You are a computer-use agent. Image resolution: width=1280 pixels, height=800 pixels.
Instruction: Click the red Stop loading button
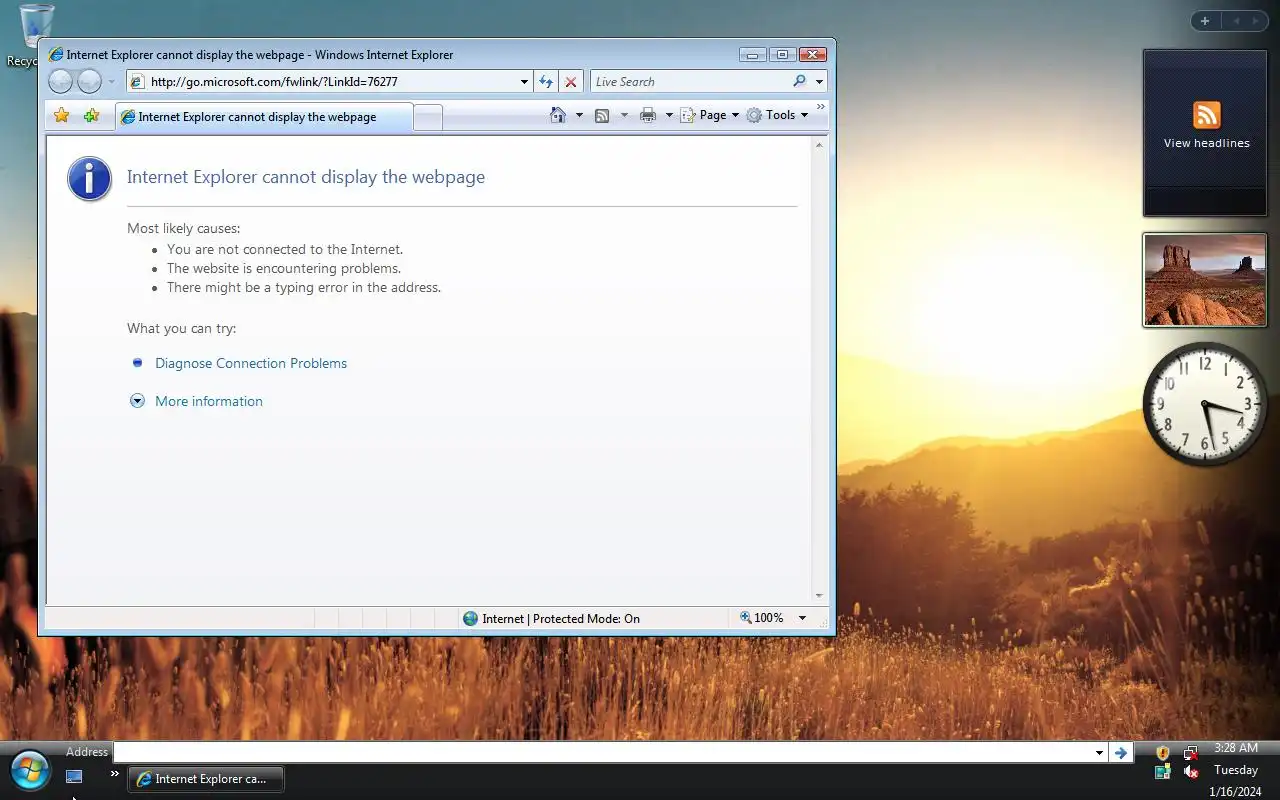point(571,82)
